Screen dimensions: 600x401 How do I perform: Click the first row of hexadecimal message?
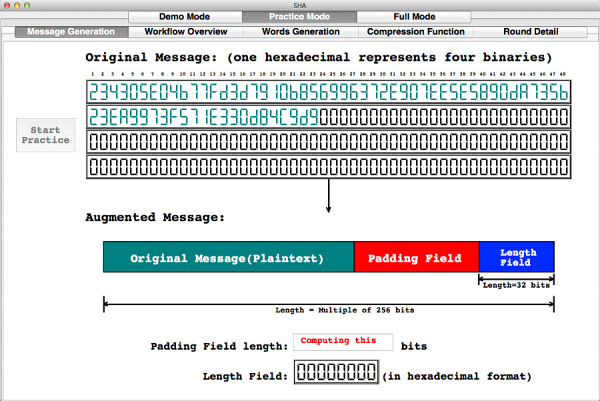pos(328,92)
